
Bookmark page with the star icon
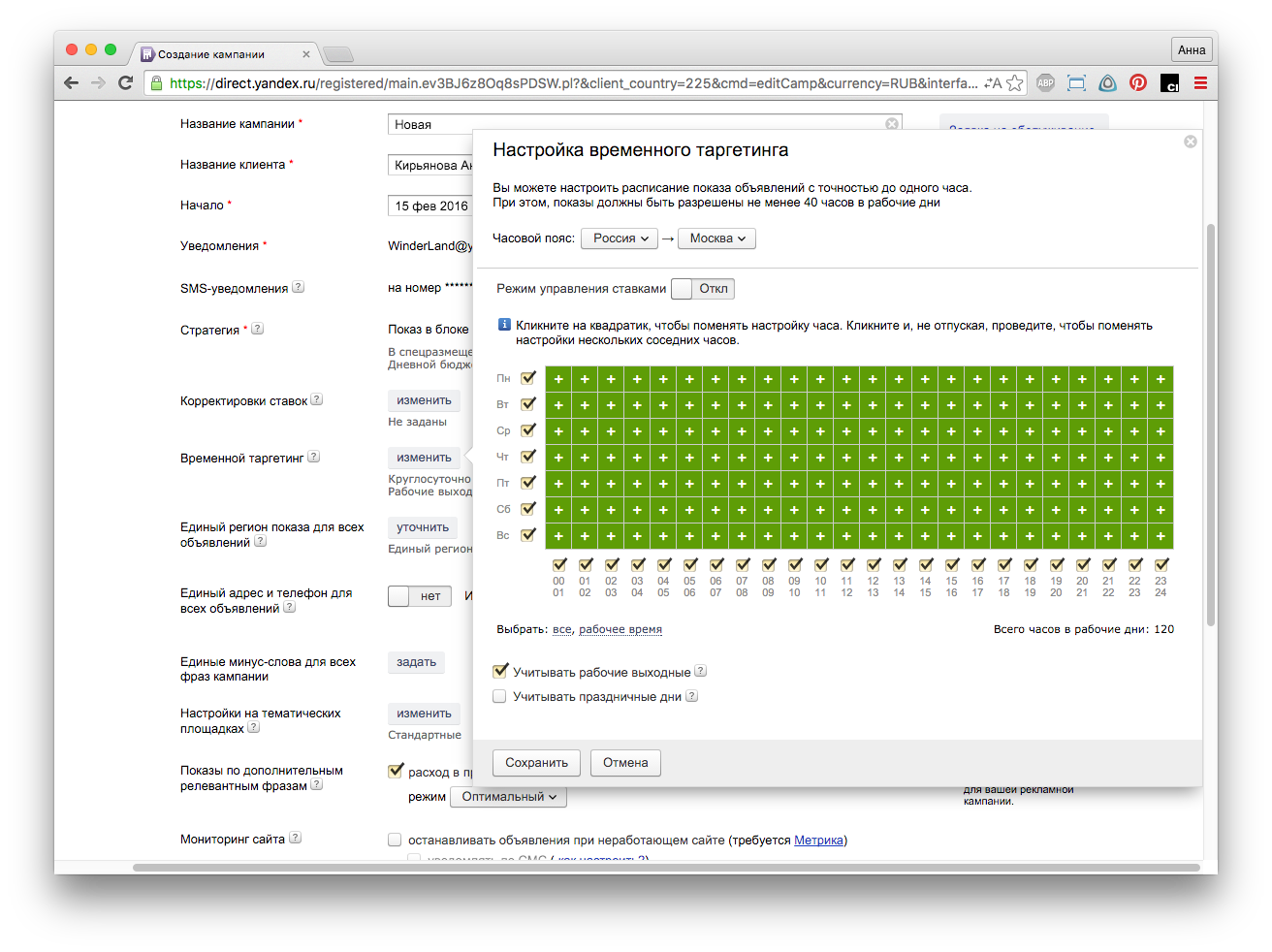click(1014, 83)
